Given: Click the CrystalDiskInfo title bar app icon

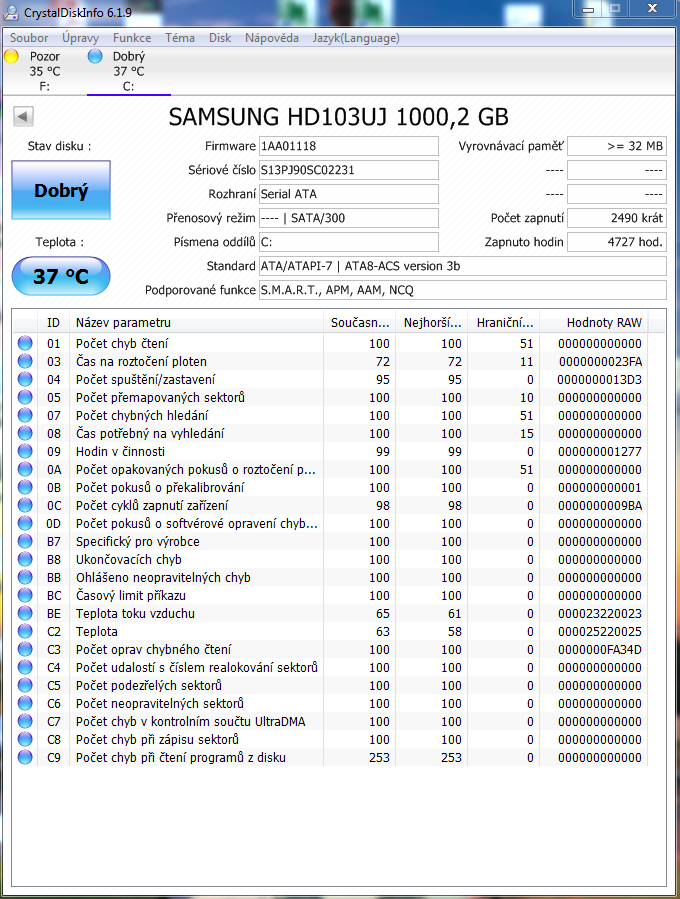Looking at the screenshot, I should point(11,11).
